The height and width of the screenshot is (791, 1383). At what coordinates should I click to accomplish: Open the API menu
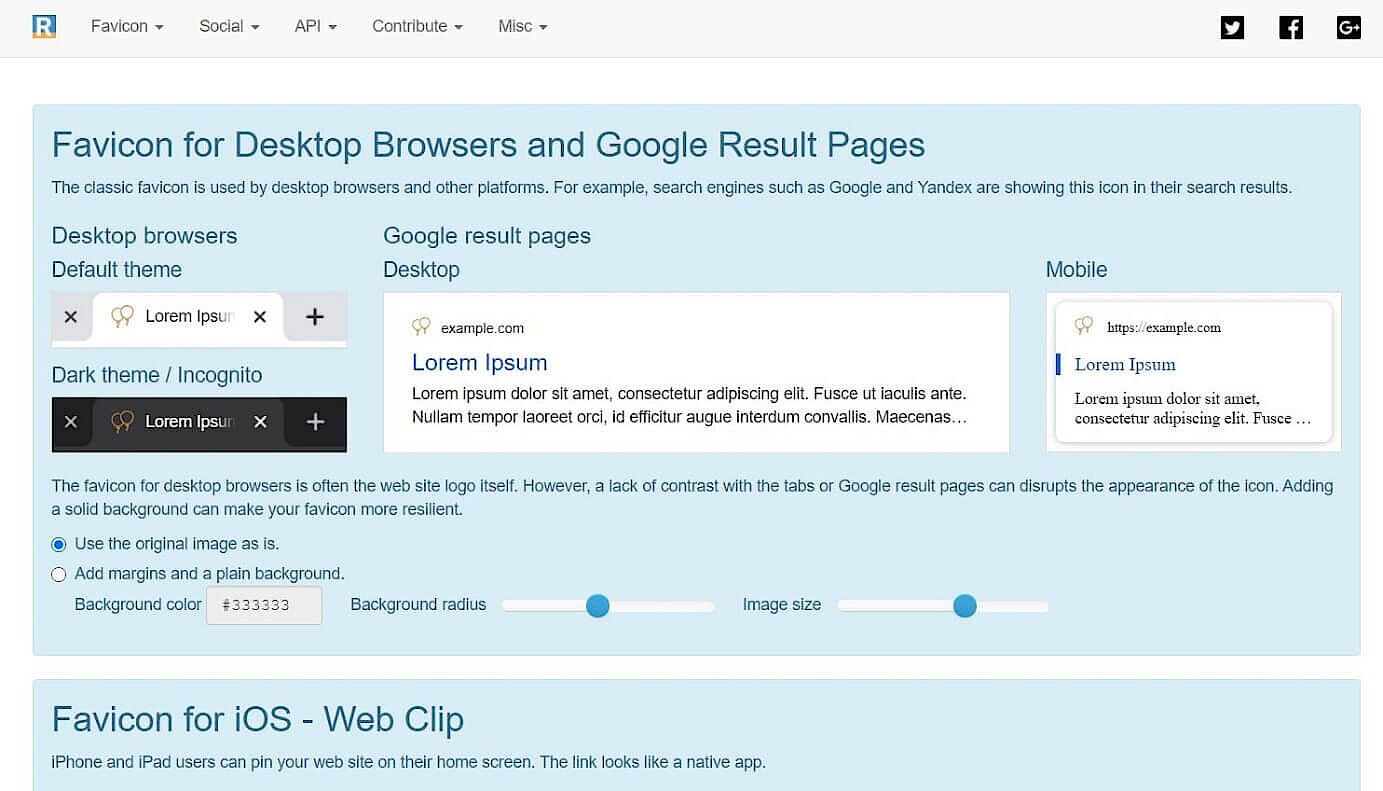click(315, 26)
